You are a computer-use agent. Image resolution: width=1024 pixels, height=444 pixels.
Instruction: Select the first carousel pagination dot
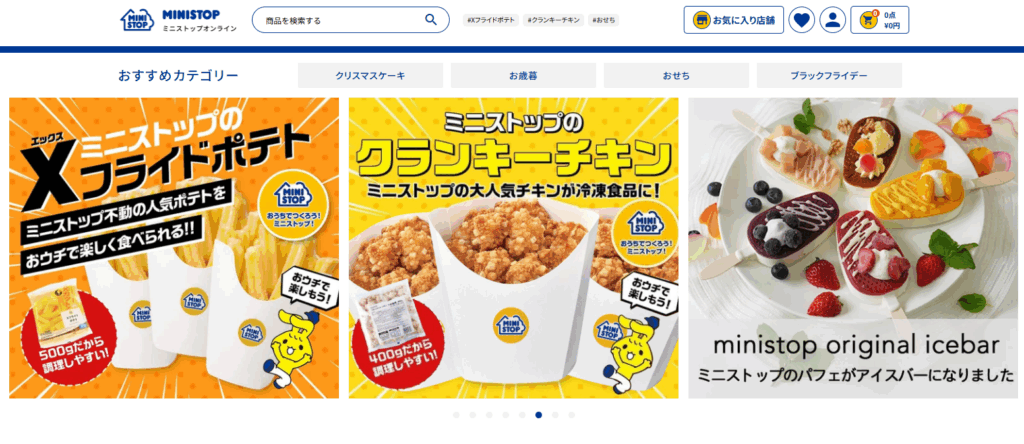[456, 415]
